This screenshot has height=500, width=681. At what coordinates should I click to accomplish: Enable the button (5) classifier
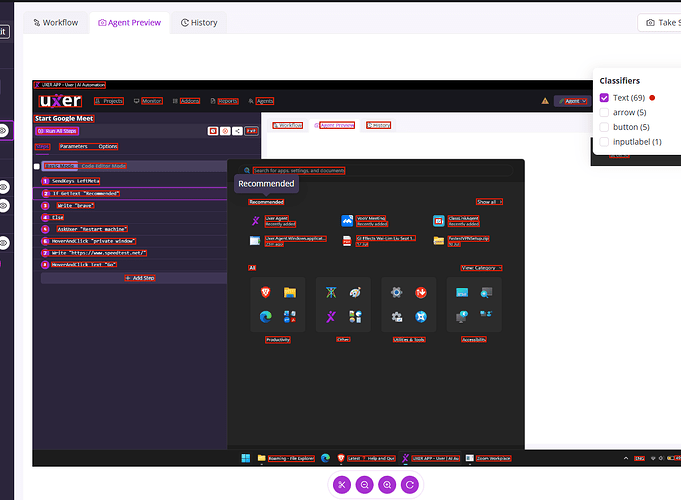pos(604,127)
